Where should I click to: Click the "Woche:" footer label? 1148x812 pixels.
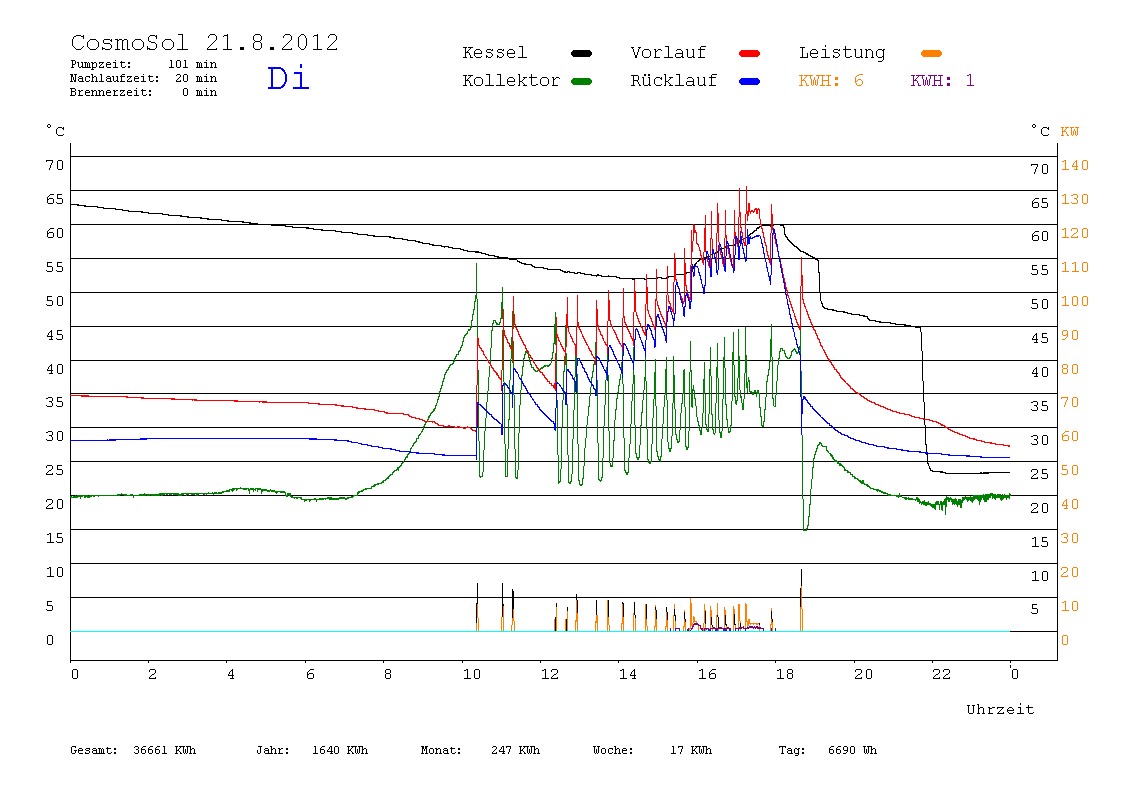pyautogui.click(x=613, y=750)
